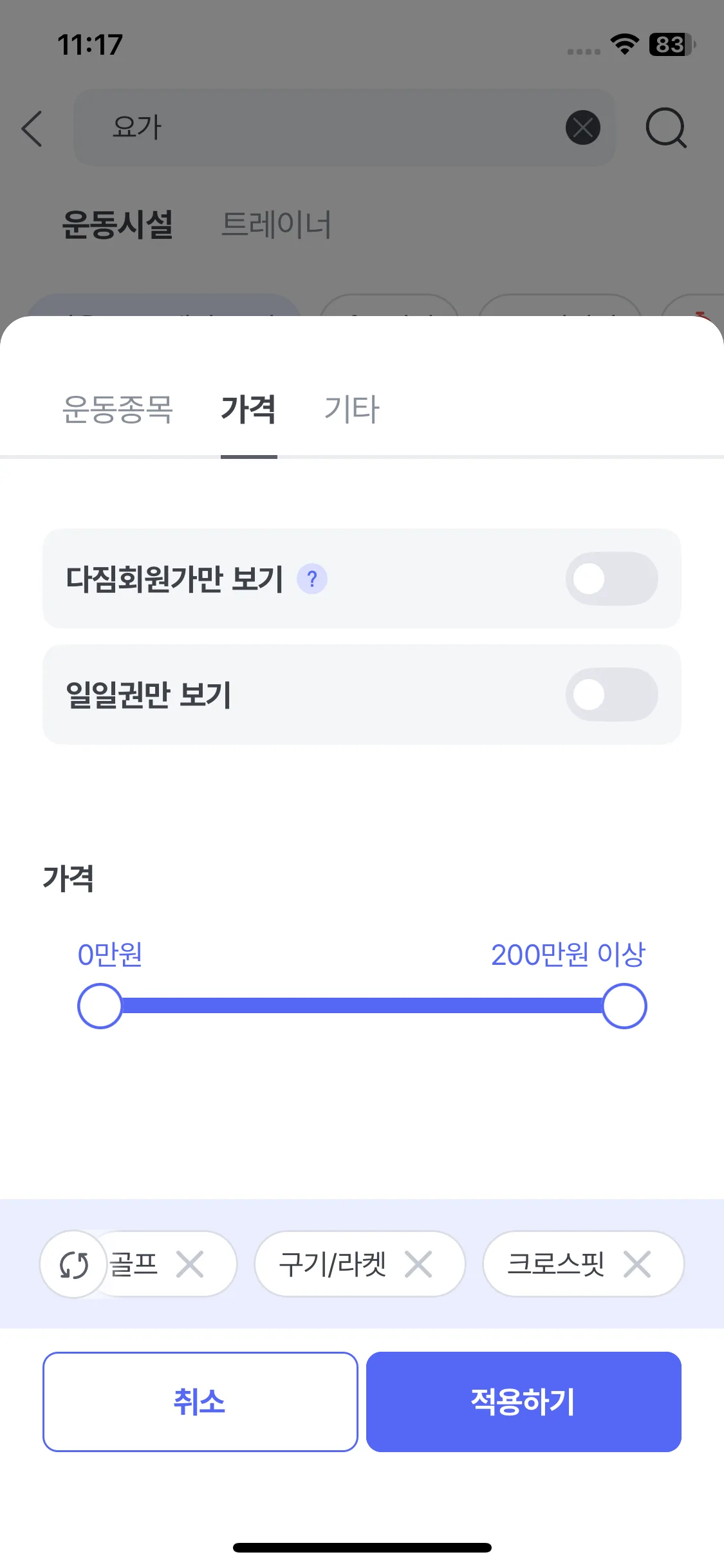Tap the back arrow icon
Viewport: 724px width, 1568px height.
click(x=32, y=129)
